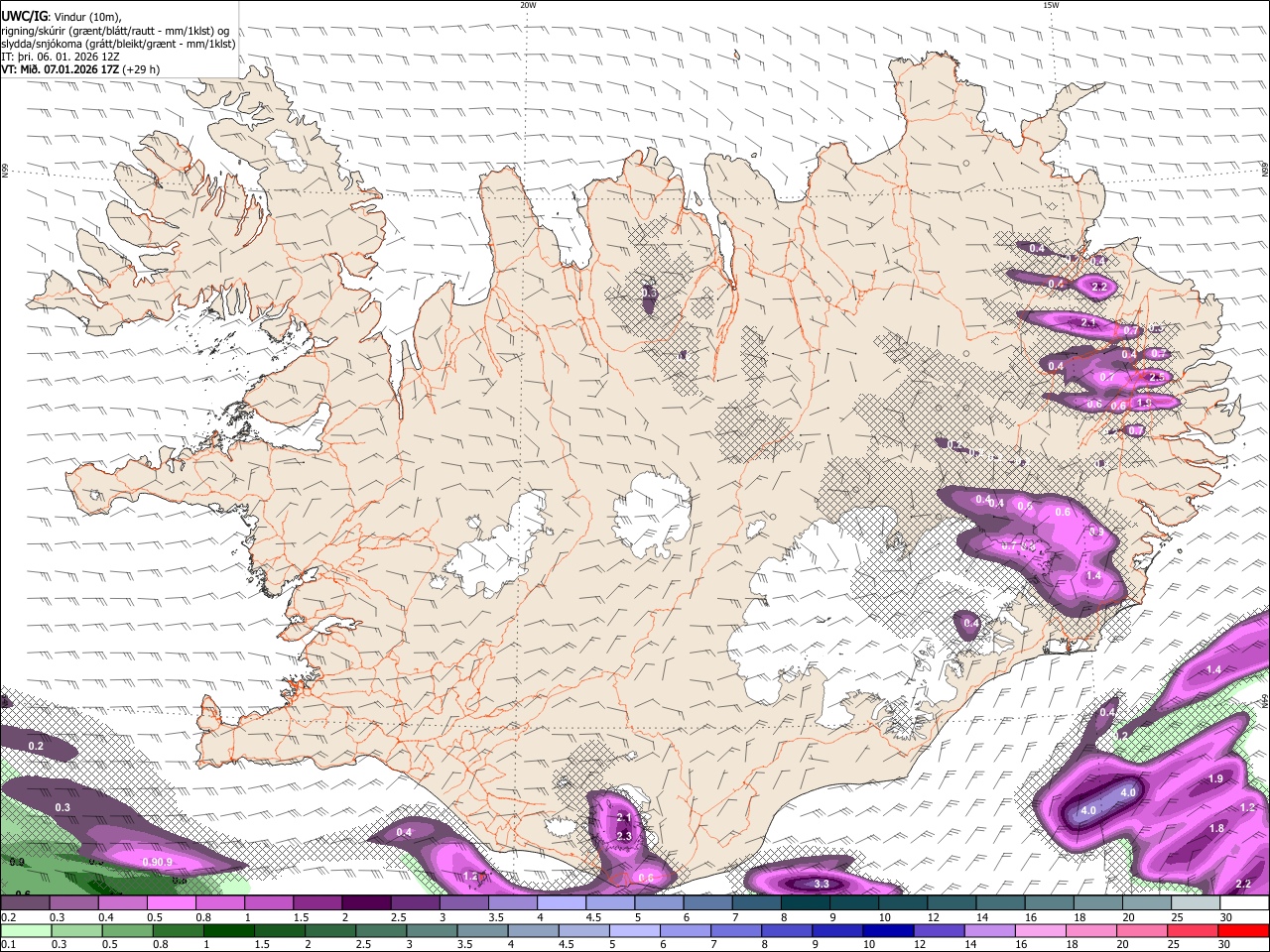This screenshot has width=1270, height=952.
Task: Select the upper-scale swatch starting at 0.2
Action: (25, 902)
